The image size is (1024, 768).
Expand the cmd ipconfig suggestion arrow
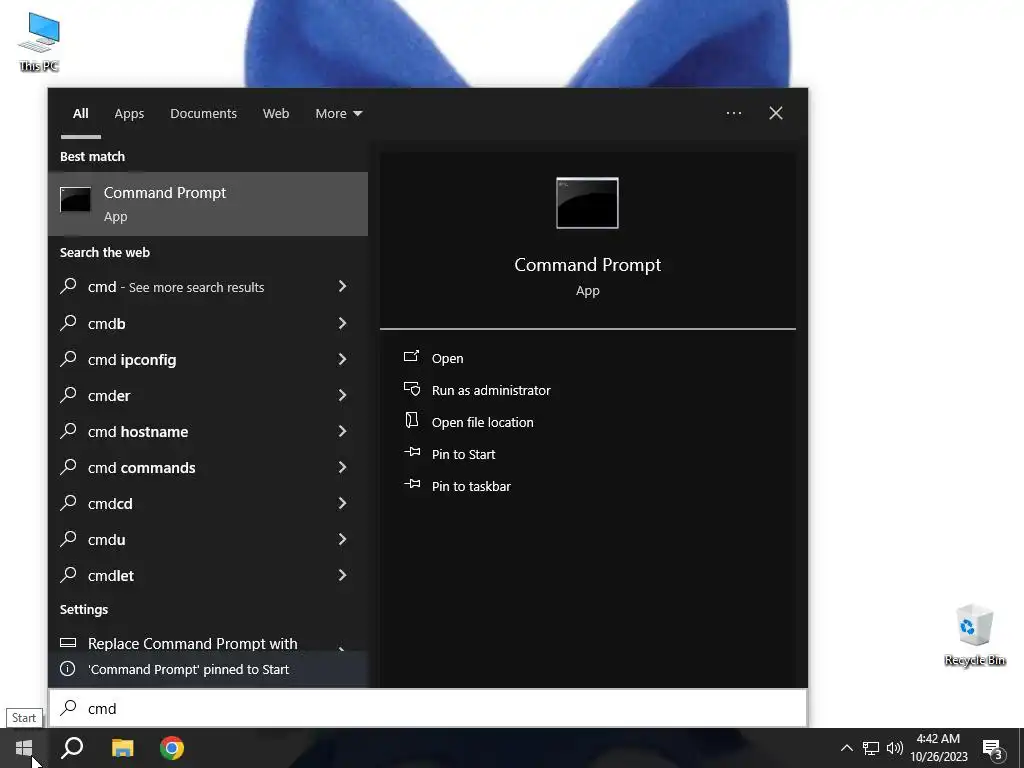tap(342, 359)
